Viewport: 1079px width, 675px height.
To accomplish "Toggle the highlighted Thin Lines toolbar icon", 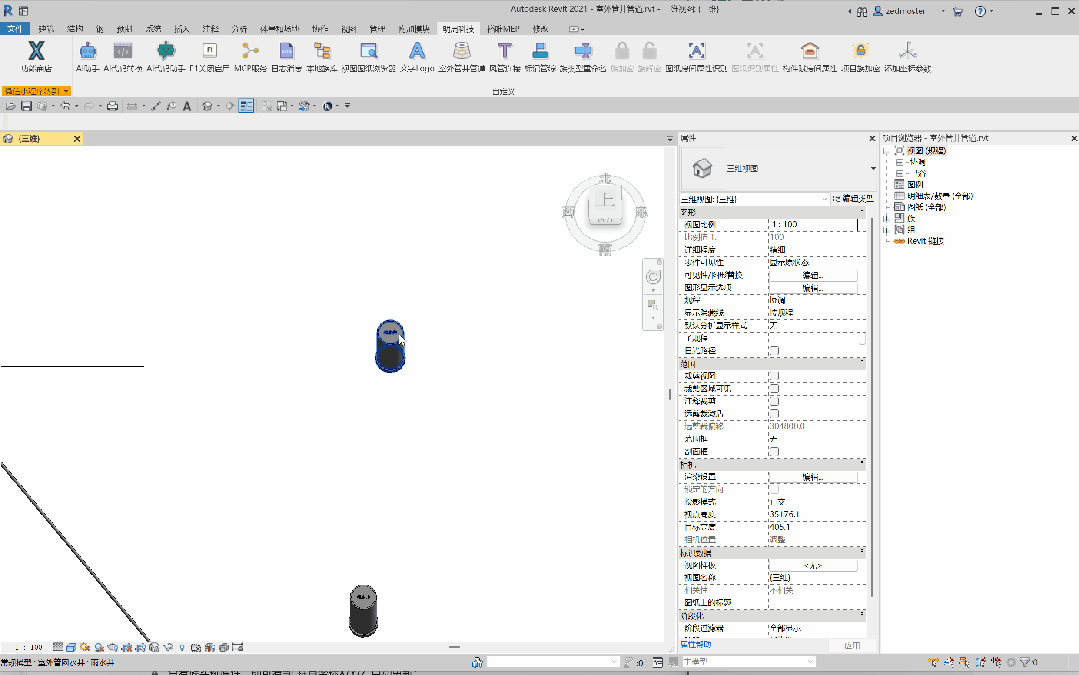I will pos(246,106).
